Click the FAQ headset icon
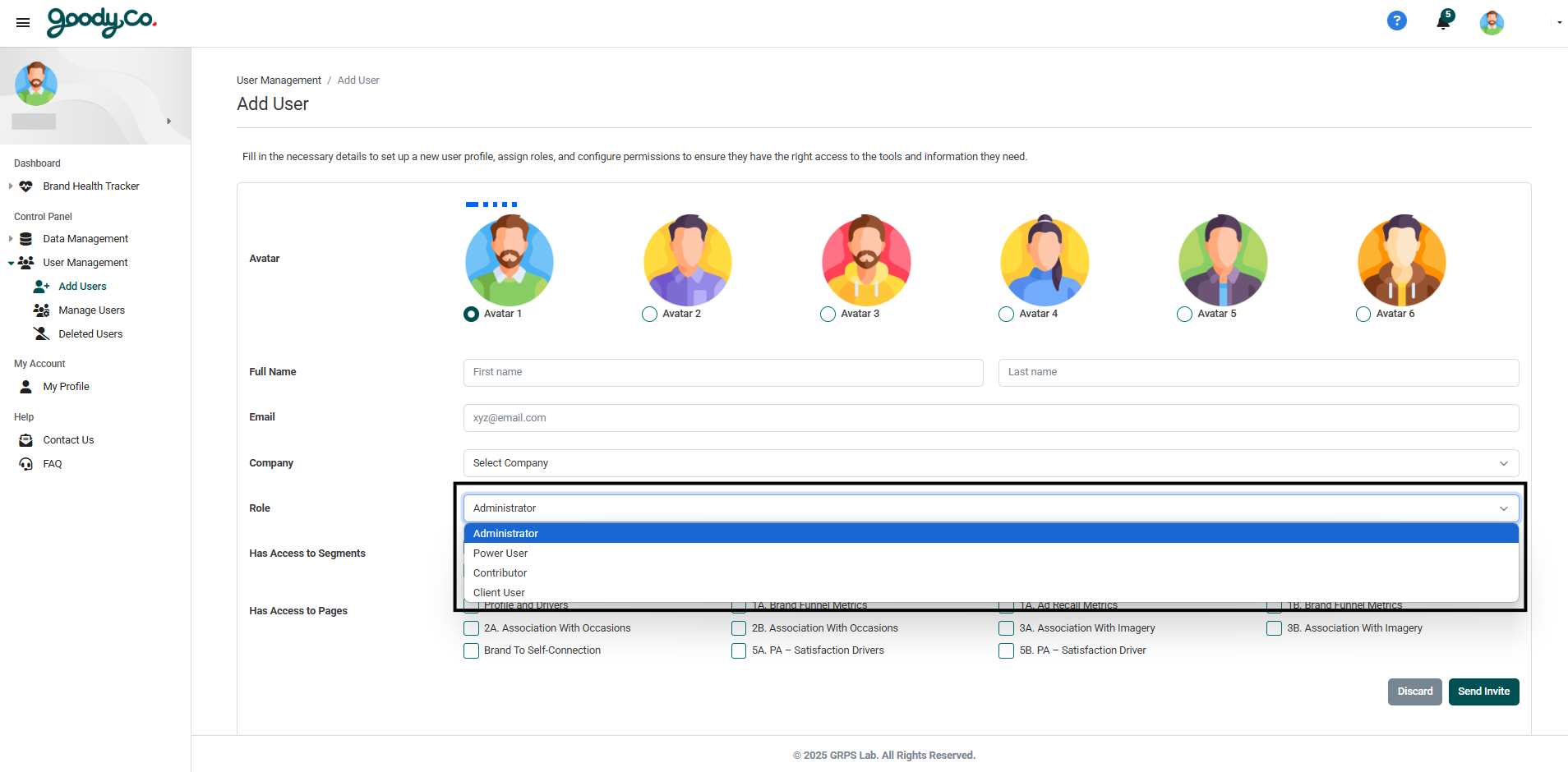1568x772 pixels. (25, 463)
